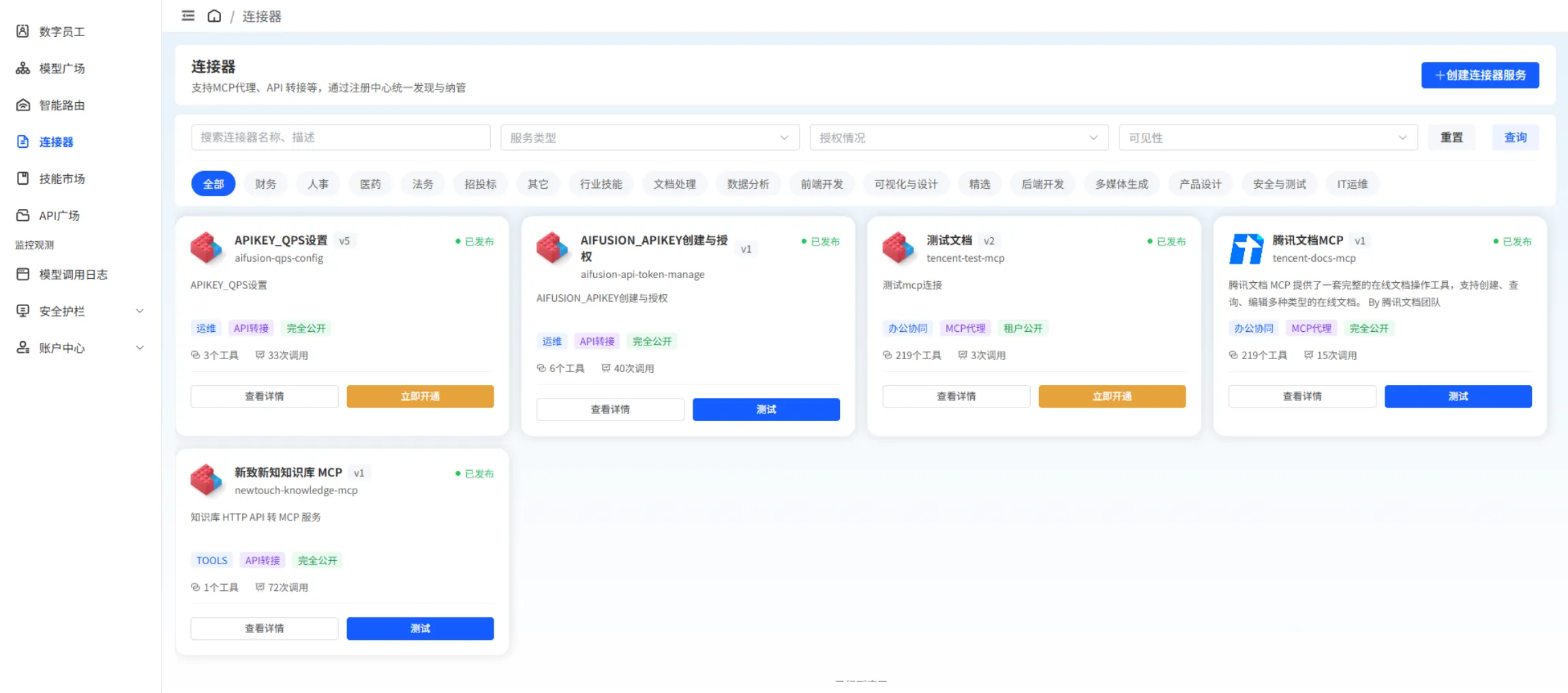The height and width of the screenshot is (693, 1568).
Task: Click 查看详情 on AIFUSION_APIKEY创建与授权 card
Action: [x=610, y=410]
